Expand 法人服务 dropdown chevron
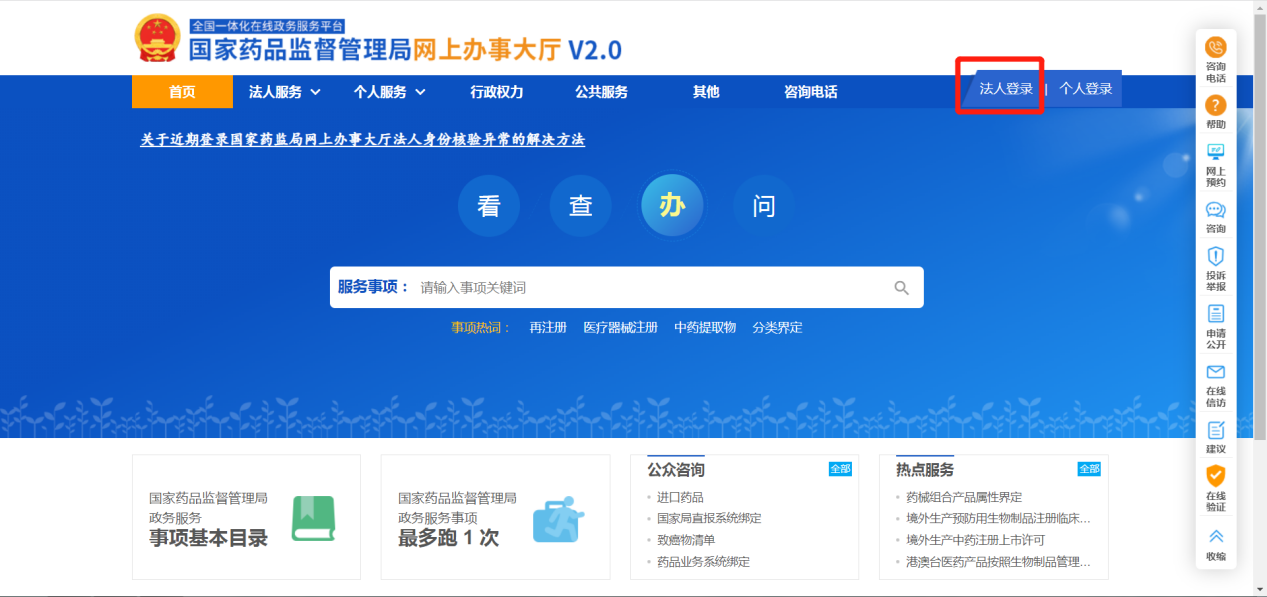1267x597 pixels. (316, 92)
